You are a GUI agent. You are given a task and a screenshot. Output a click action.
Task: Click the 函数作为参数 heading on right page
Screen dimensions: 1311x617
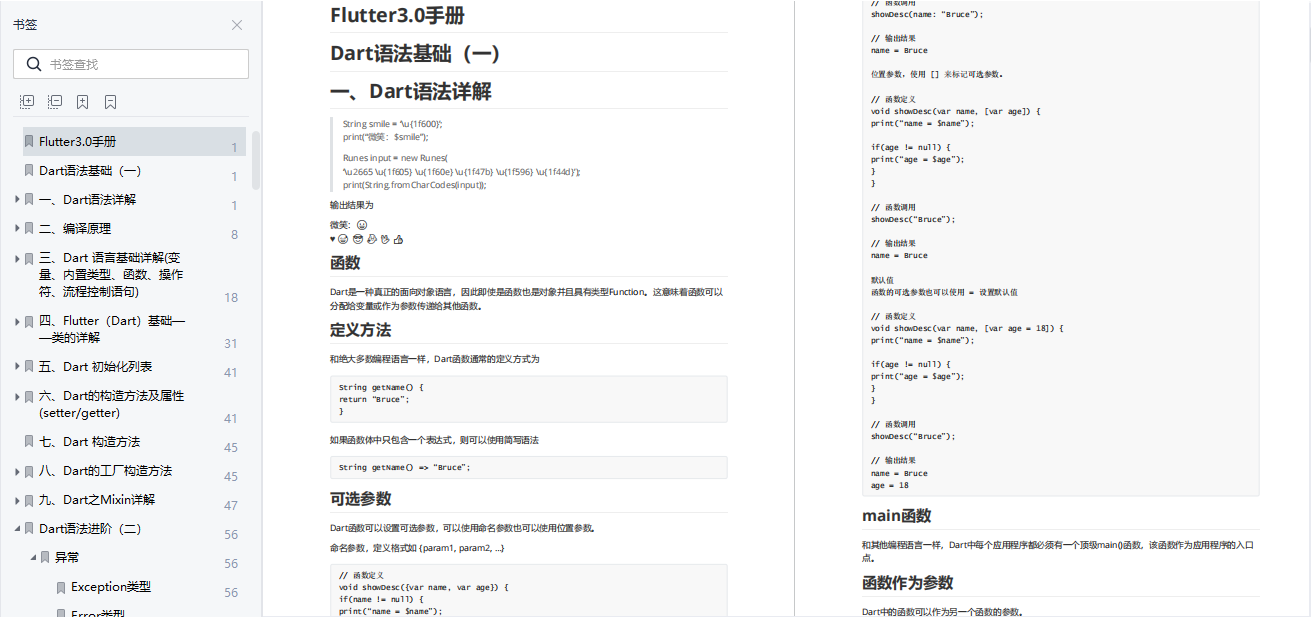907,582
